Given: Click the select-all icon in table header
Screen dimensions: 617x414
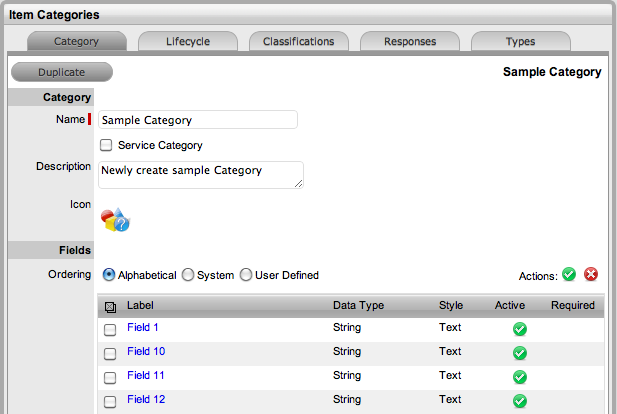Looking at the screenshot, I should click(x=109, y=306).
